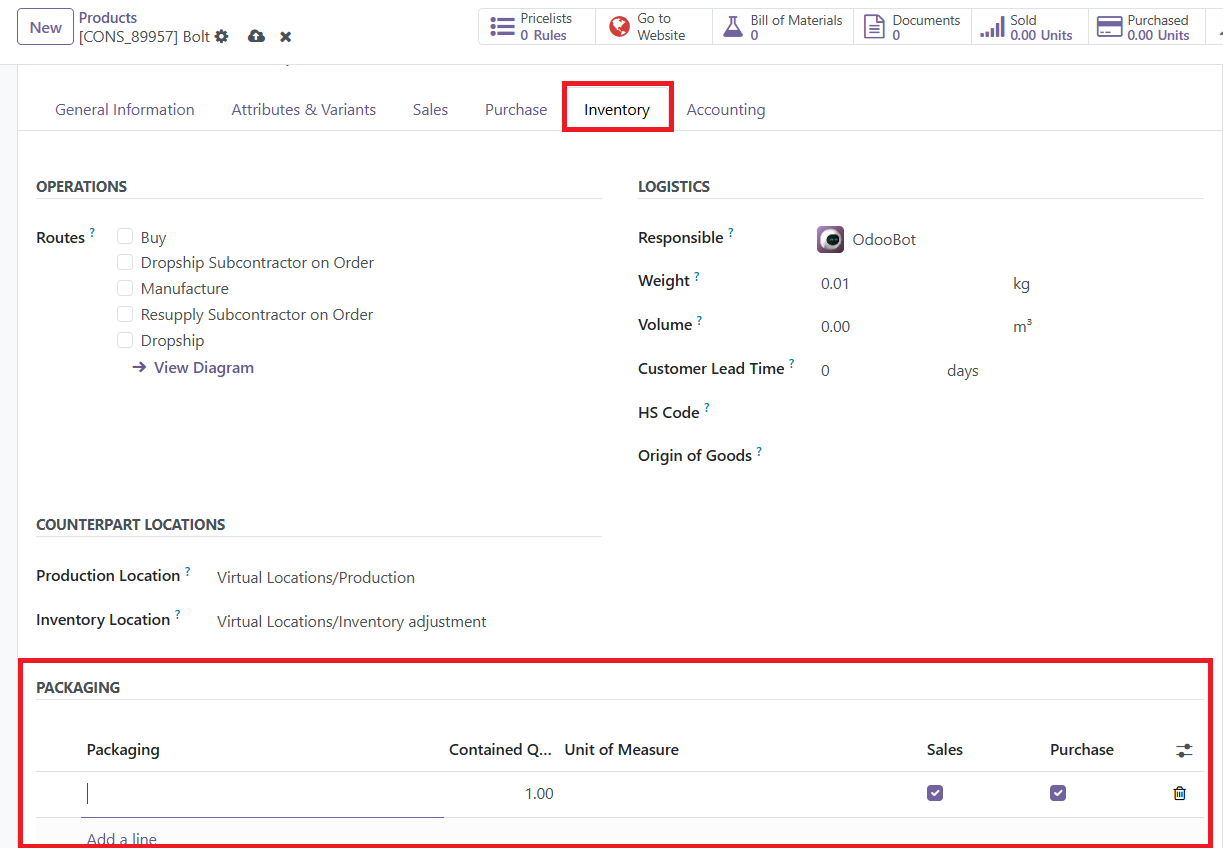Enable the Dropship route checkbox

(x=125, y=340)
